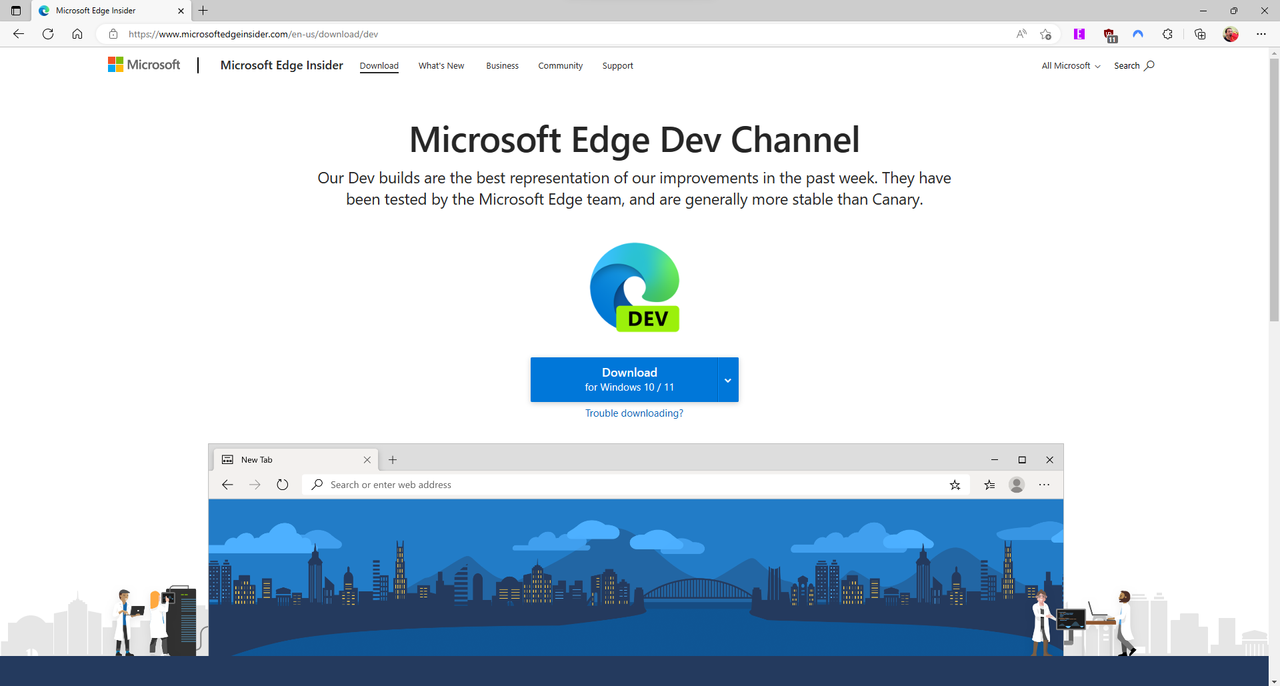Screen dimensions: 1280x686
Task: Open the browser home page icon
Action: click(x=77, y=34)
